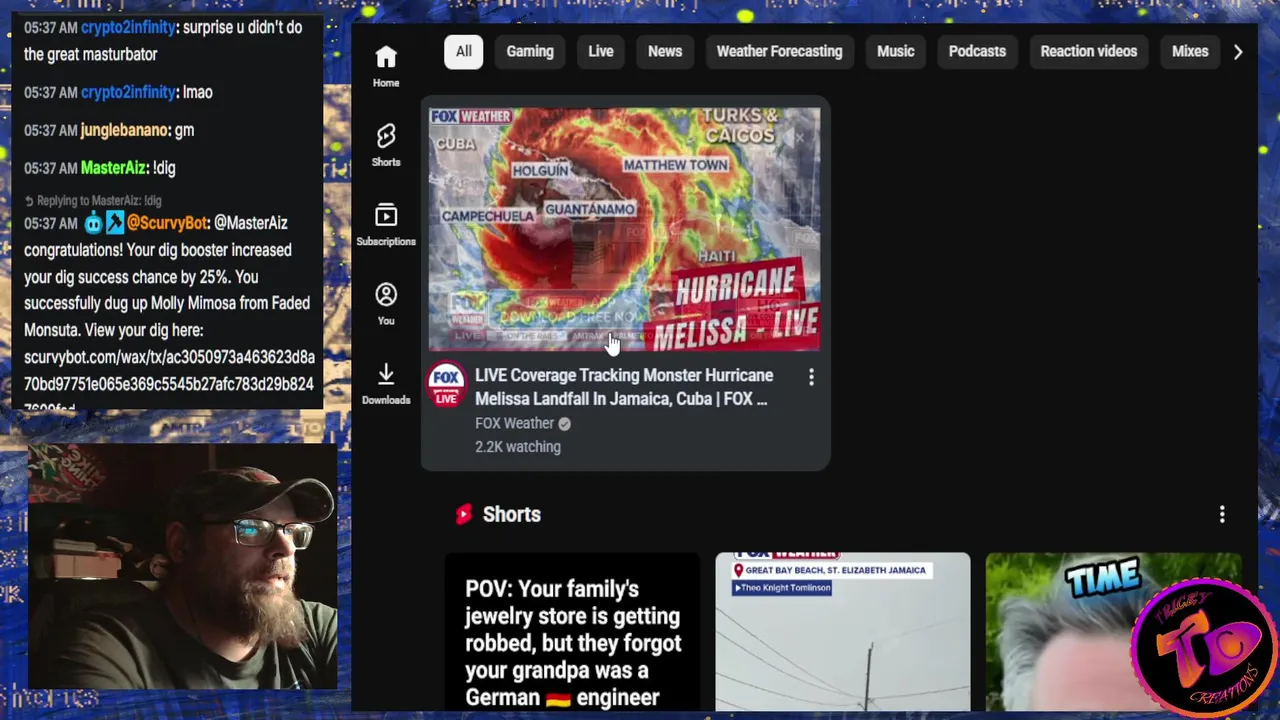Select the Reaction videos filter chip
The height and width of the screenshot is (720, 1280).
click(1089, 51)
